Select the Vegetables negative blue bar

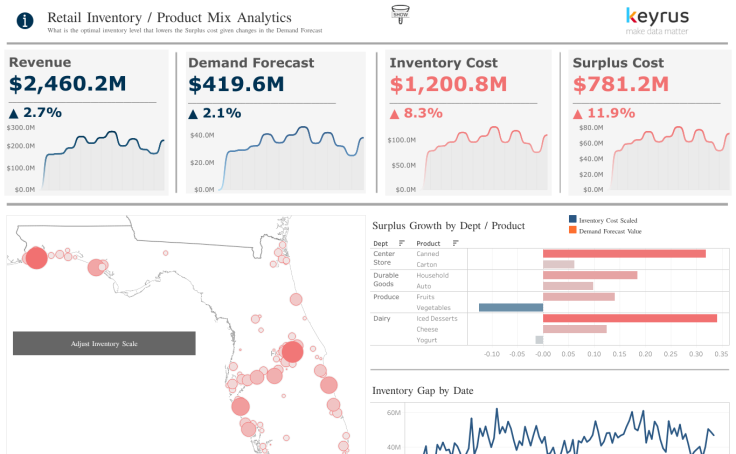pos(511,307)
